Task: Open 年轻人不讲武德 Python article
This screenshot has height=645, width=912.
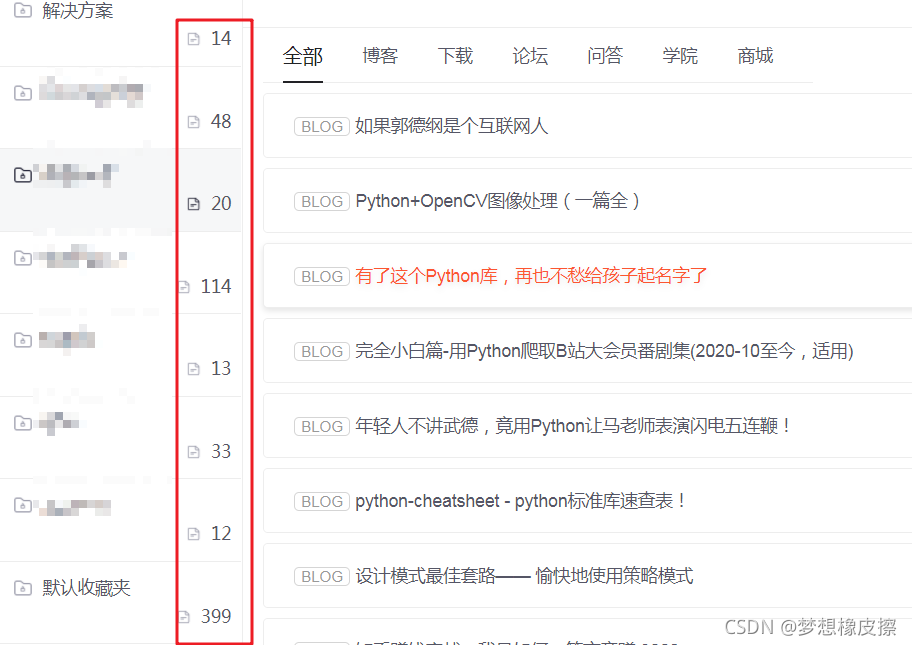Action: coord(573,426)
